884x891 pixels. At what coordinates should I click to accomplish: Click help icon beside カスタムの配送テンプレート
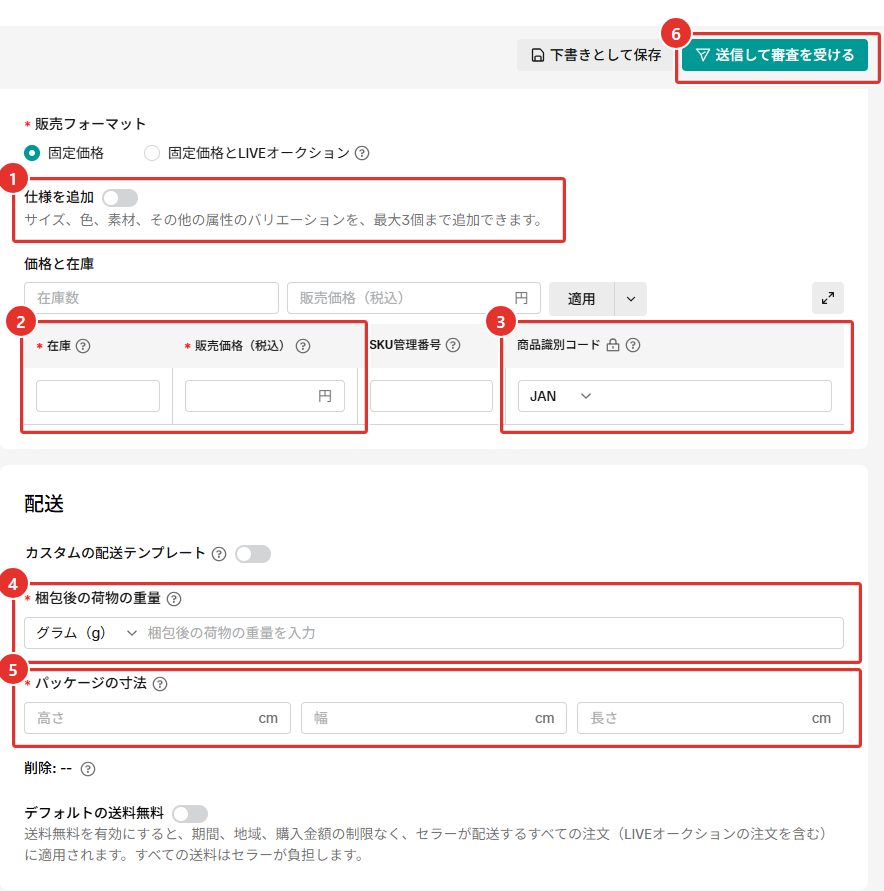click(219, 554)
